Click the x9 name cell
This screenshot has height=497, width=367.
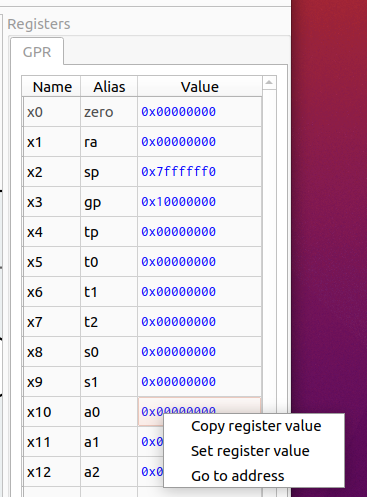52,382
